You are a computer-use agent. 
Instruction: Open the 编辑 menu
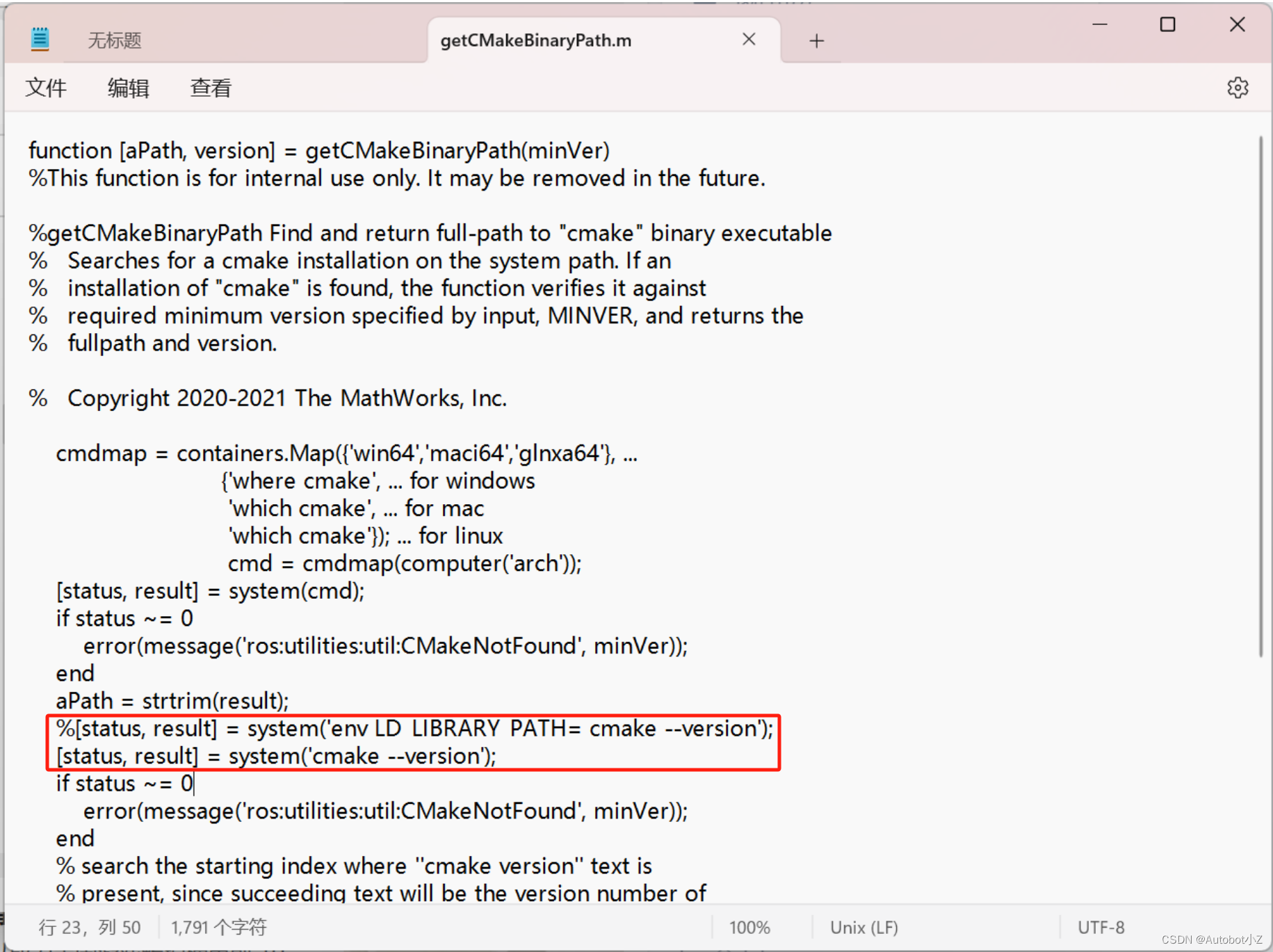pyautogui.click(x=129, y=88)
